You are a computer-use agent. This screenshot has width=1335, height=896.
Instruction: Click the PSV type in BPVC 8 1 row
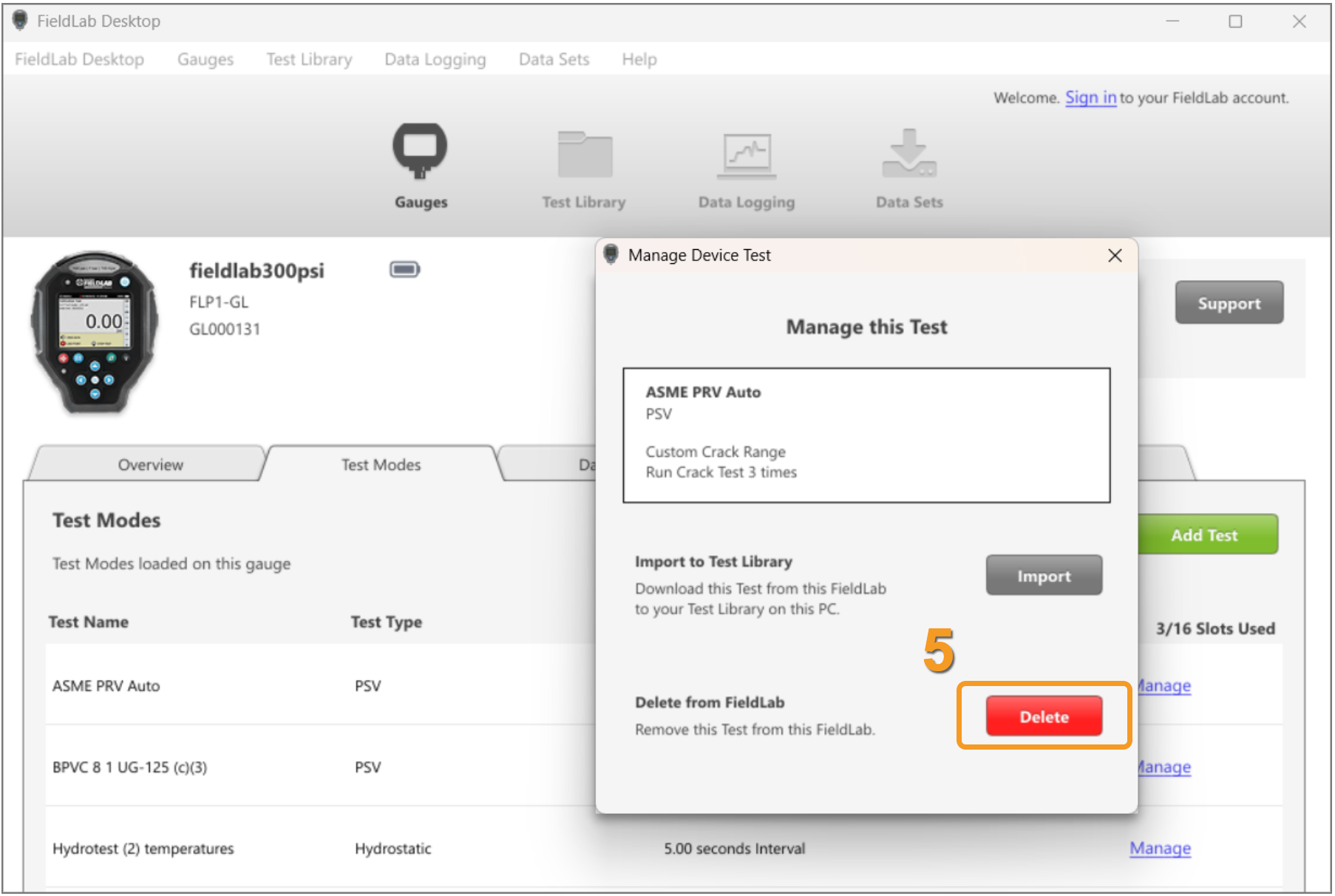(x=368, y=767)
